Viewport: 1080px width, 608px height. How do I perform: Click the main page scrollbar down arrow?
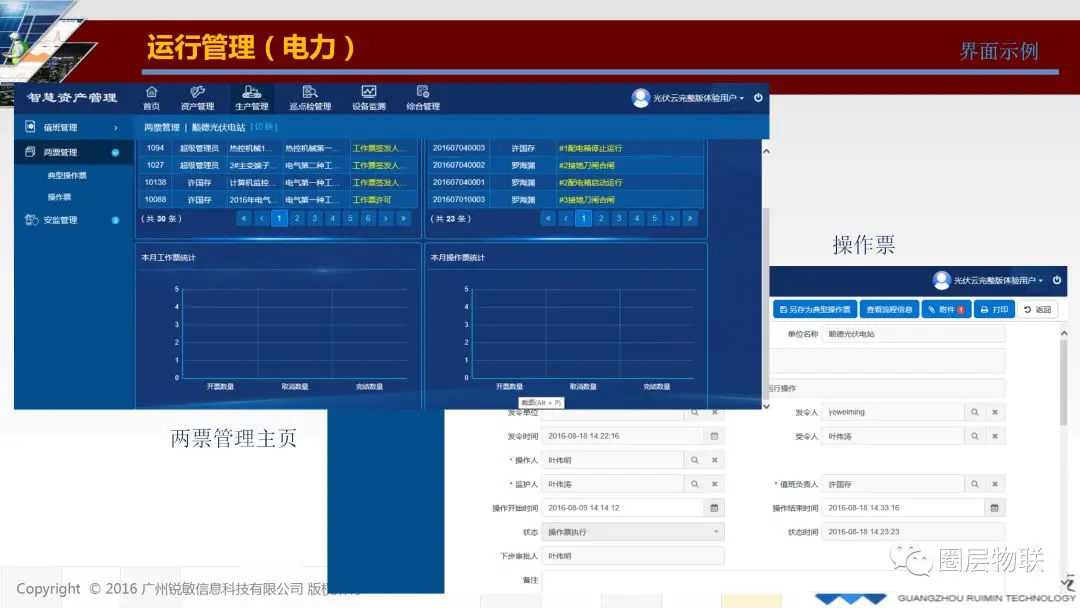pyautogui.click(x=766, y=406)
